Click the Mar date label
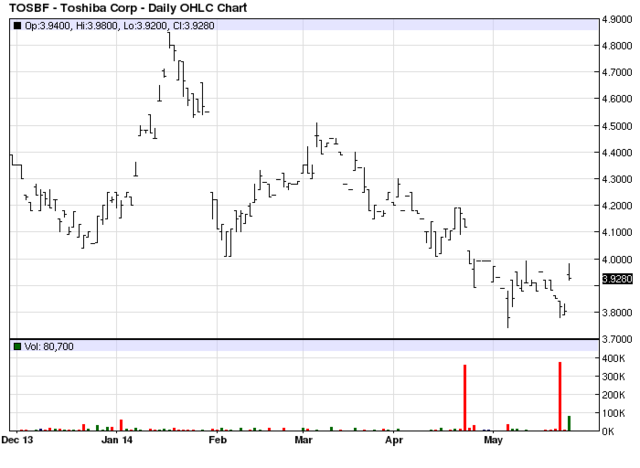640x468 pixels. coord(303,440)
